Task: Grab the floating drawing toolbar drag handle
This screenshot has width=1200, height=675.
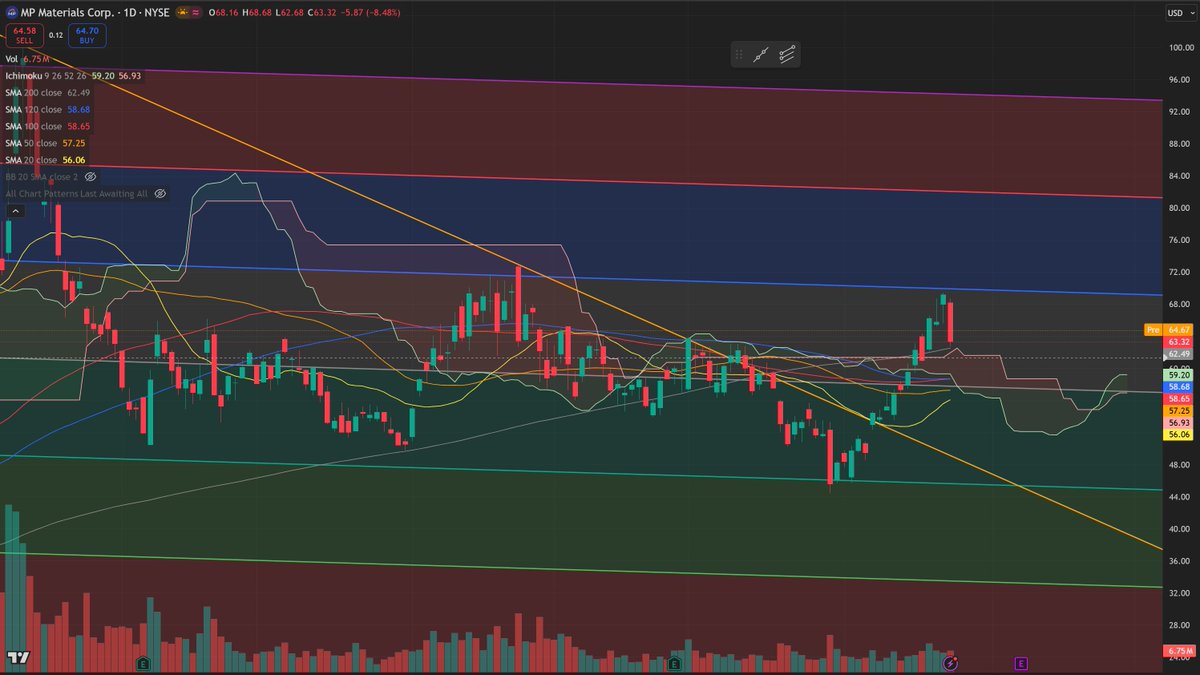Action: [739, 55]
